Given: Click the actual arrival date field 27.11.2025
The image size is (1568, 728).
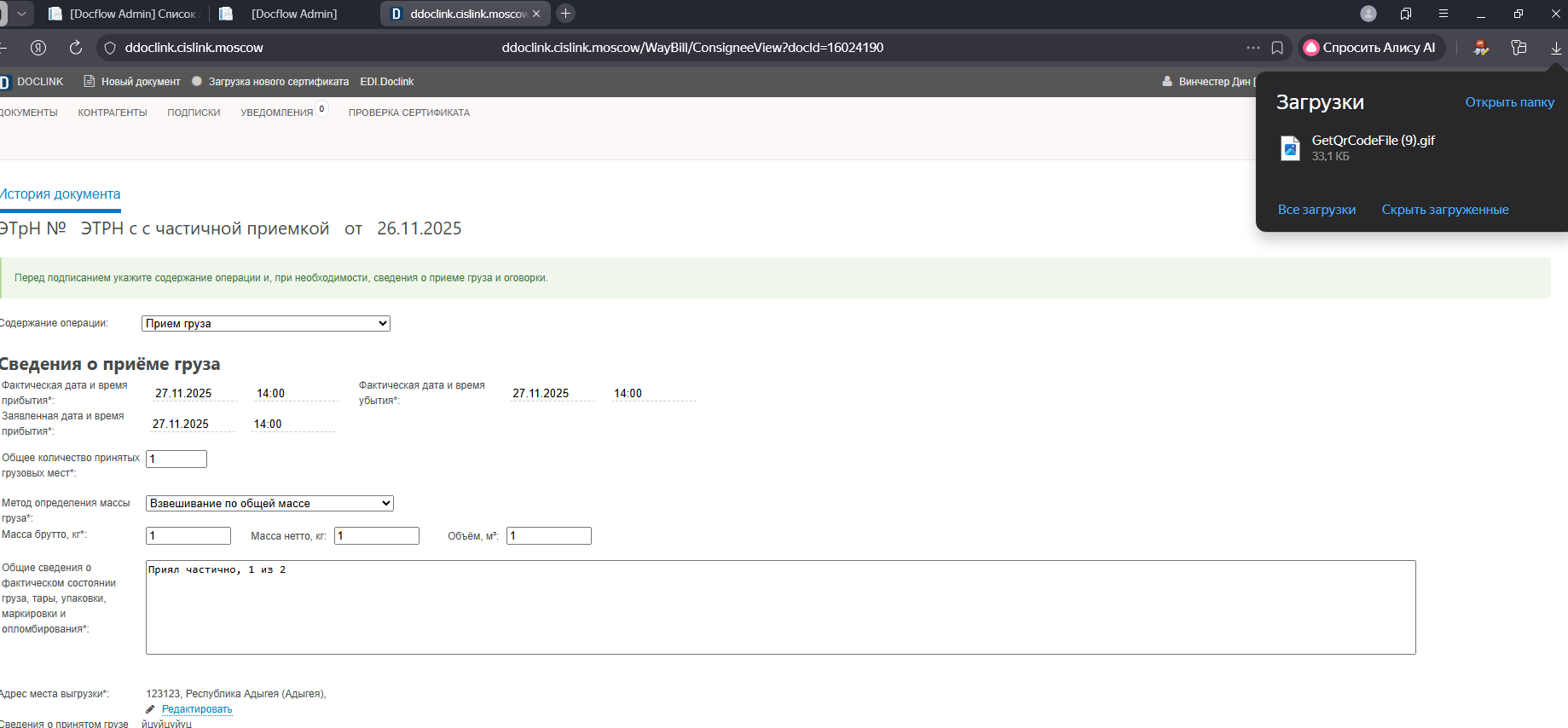Looking at the screenshot, I should [194, 393].
